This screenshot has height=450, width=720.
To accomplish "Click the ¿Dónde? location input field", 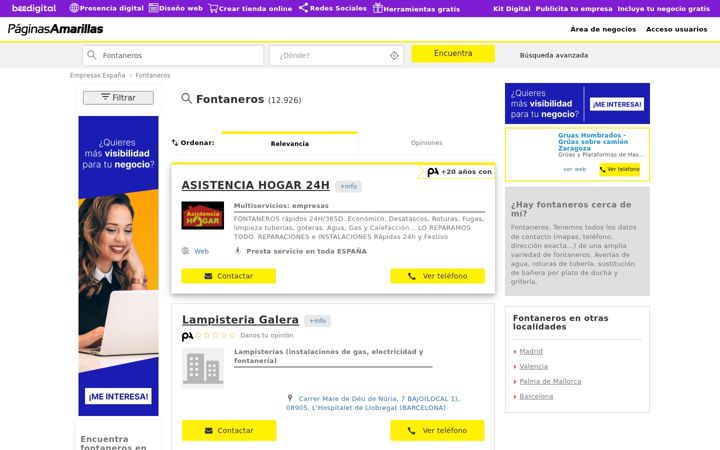I will (x=336, y=55).
